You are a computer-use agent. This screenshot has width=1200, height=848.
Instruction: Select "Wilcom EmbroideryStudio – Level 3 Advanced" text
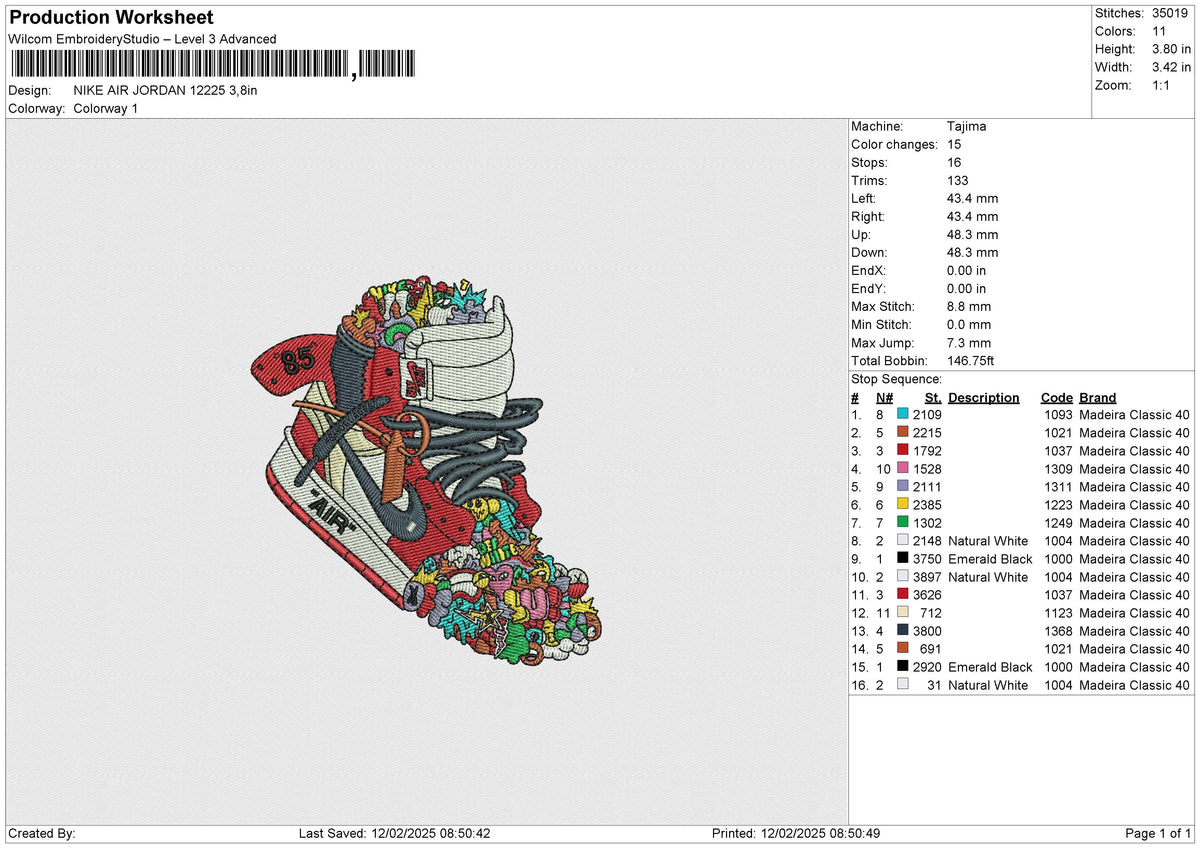click(x=142, y=39)
